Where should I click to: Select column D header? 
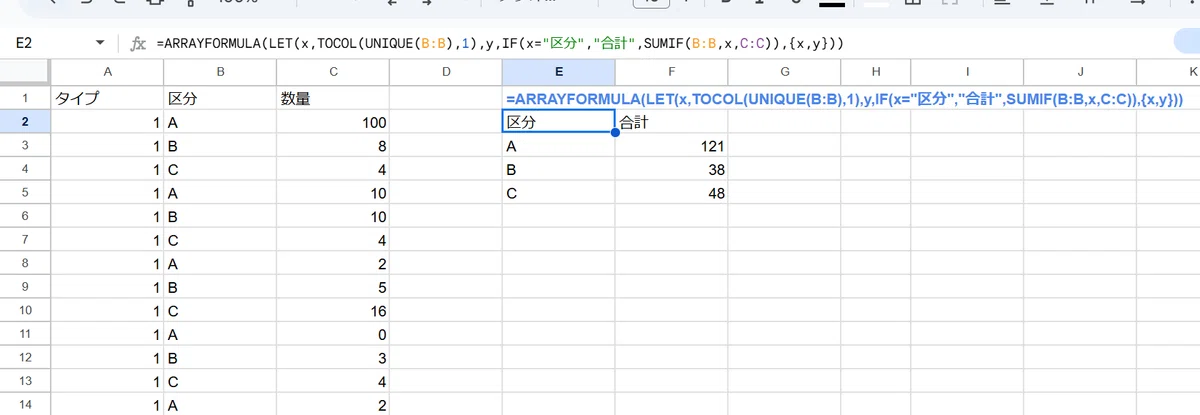pyautogui.click(x=446, y=72)
